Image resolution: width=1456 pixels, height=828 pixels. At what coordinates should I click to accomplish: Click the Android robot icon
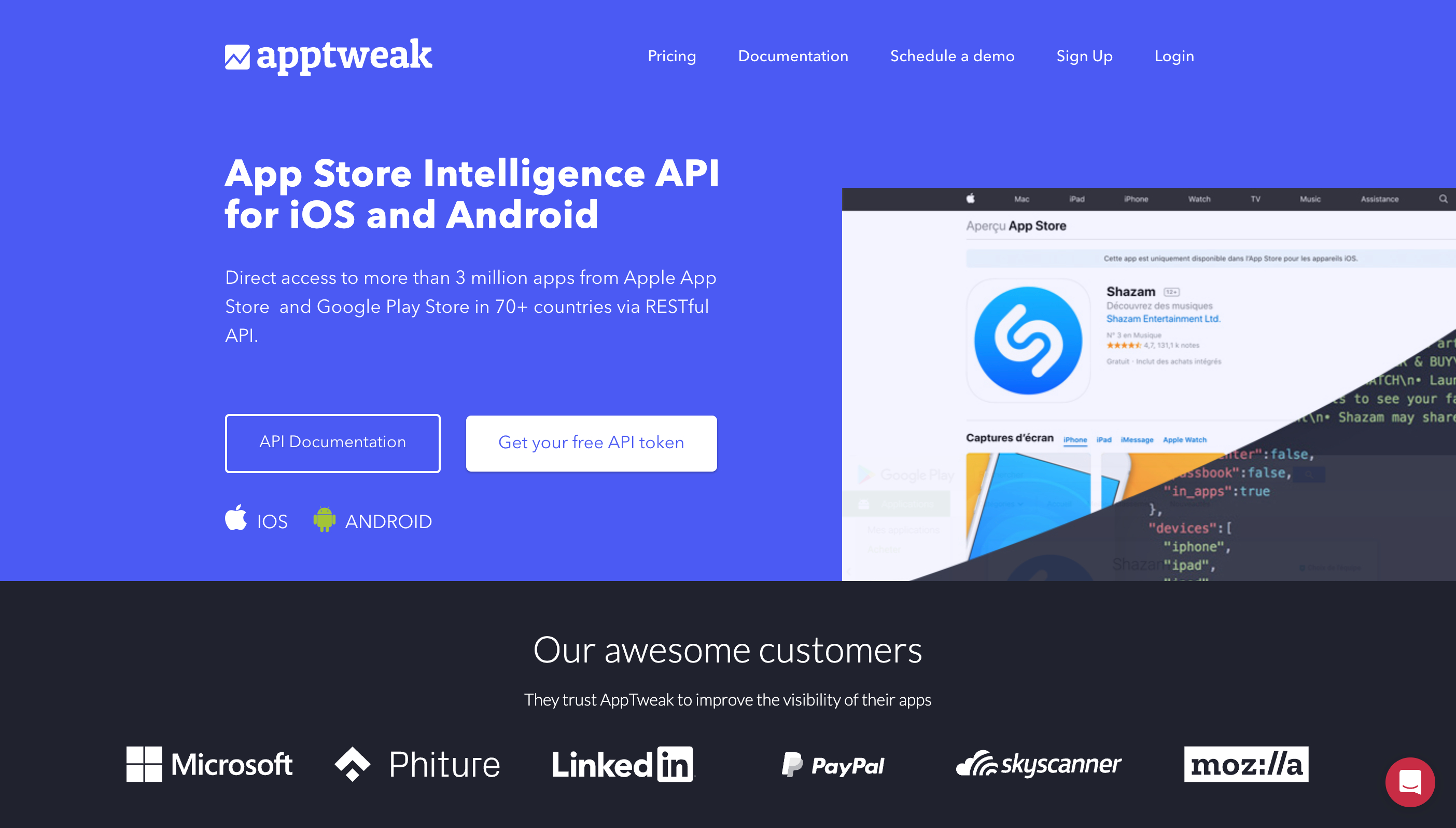coord(324,520)
